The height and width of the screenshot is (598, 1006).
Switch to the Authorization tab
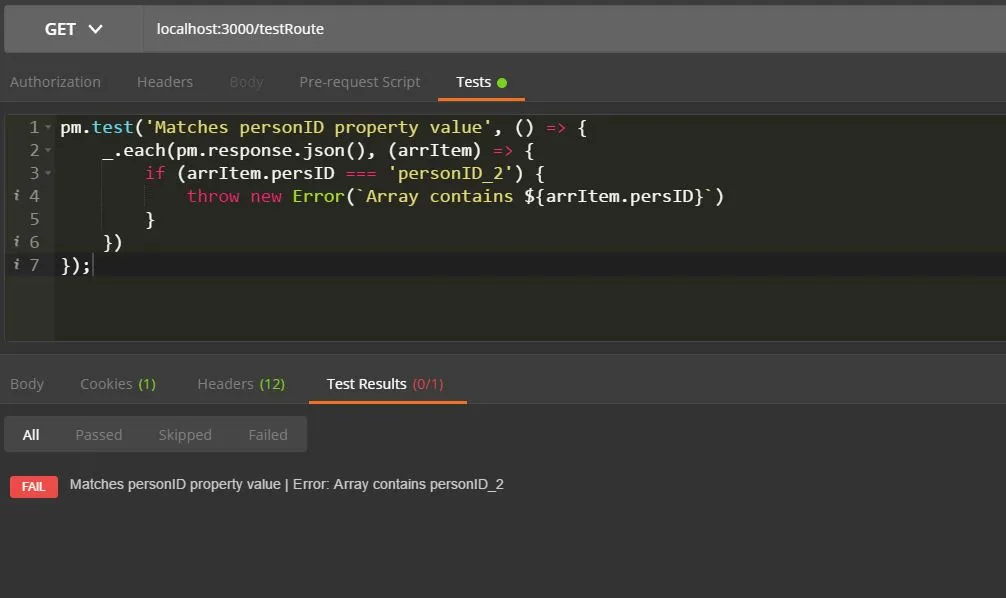point(55,82)
